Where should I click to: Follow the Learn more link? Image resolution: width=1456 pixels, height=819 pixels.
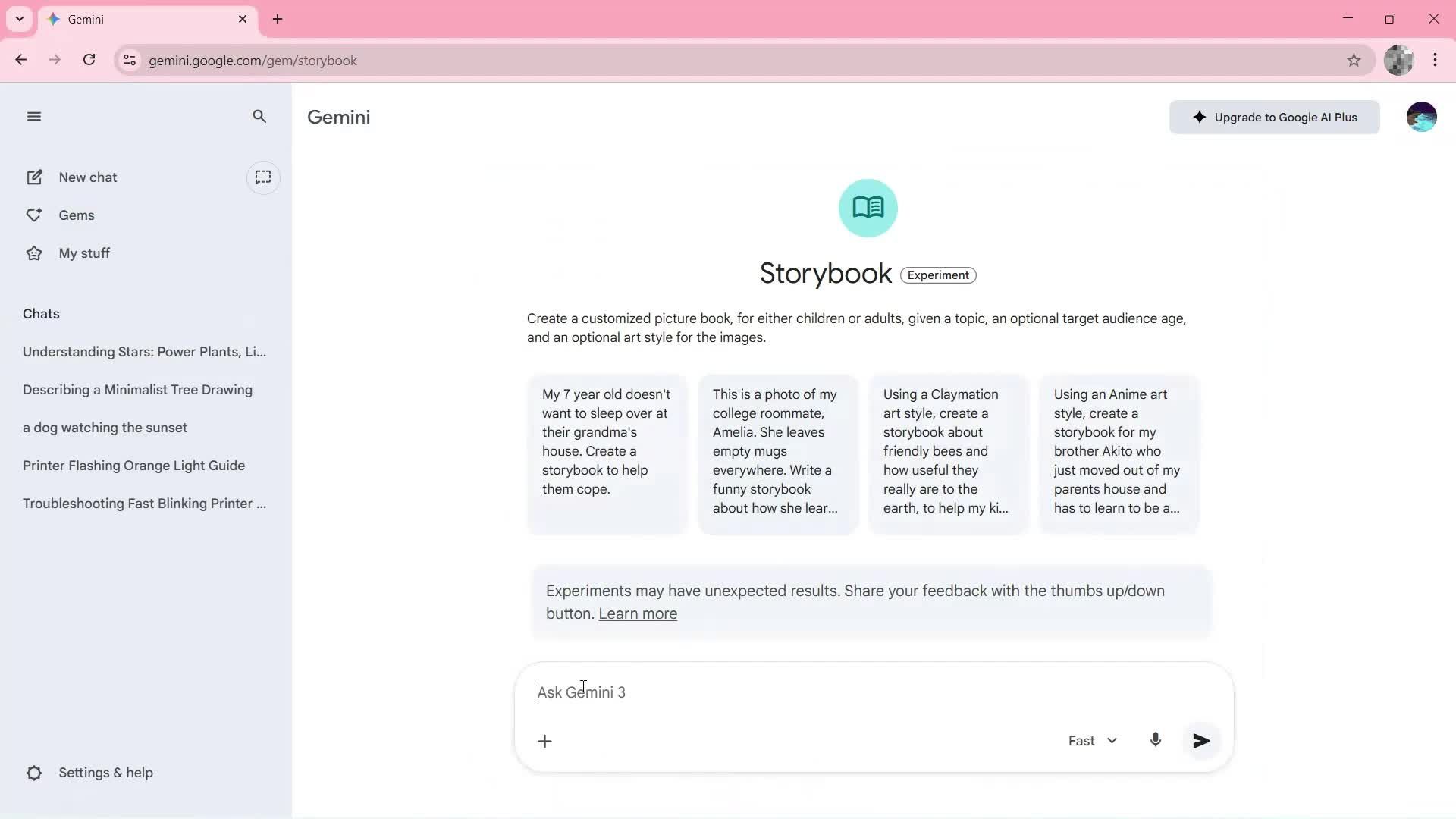[x=638, y=613]
